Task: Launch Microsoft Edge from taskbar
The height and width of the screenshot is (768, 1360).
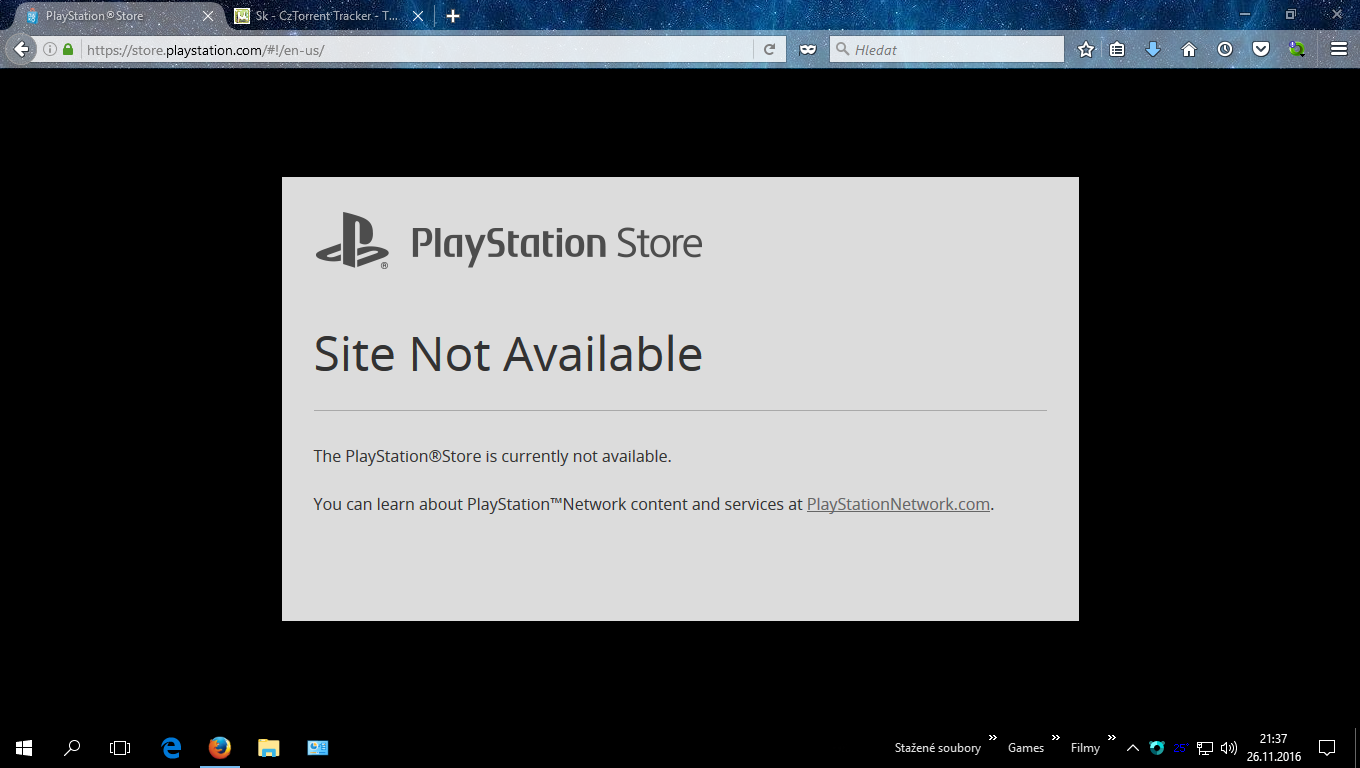Action: pyautogui.click(x=171, y=747)
